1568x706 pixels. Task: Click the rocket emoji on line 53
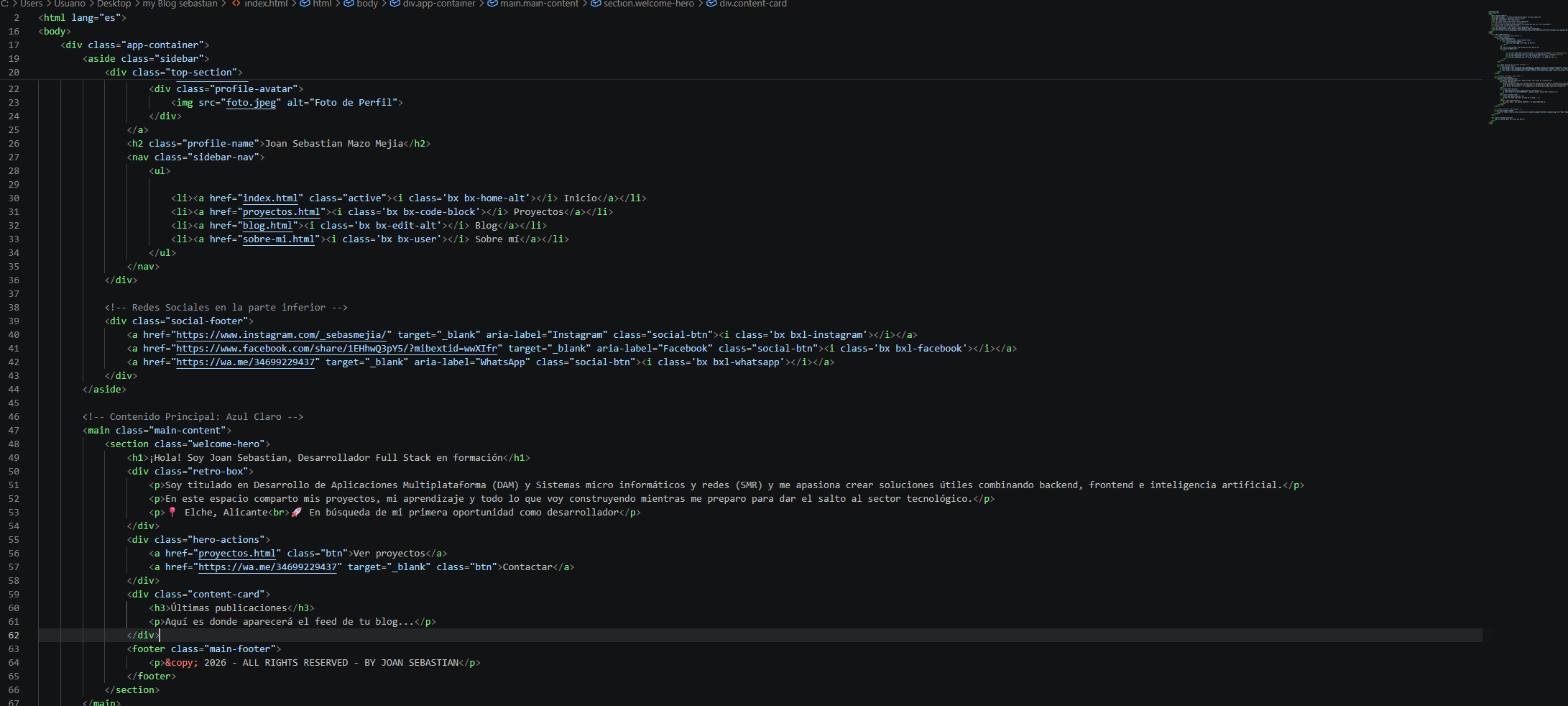[x=296, y=513]
